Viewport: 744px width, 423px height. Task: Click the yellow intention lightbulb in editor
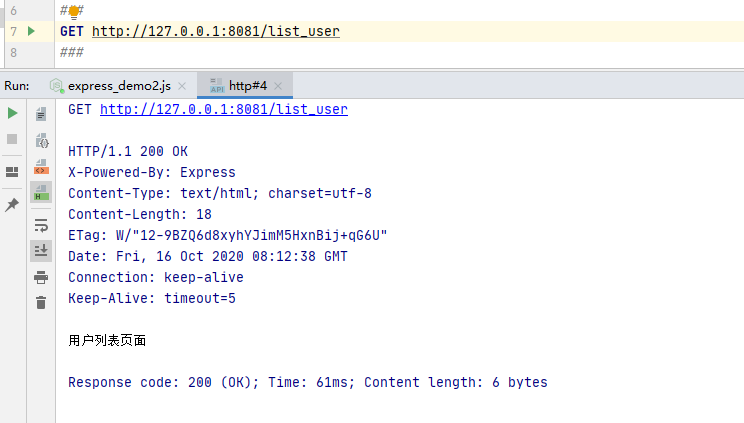[73, 12]
